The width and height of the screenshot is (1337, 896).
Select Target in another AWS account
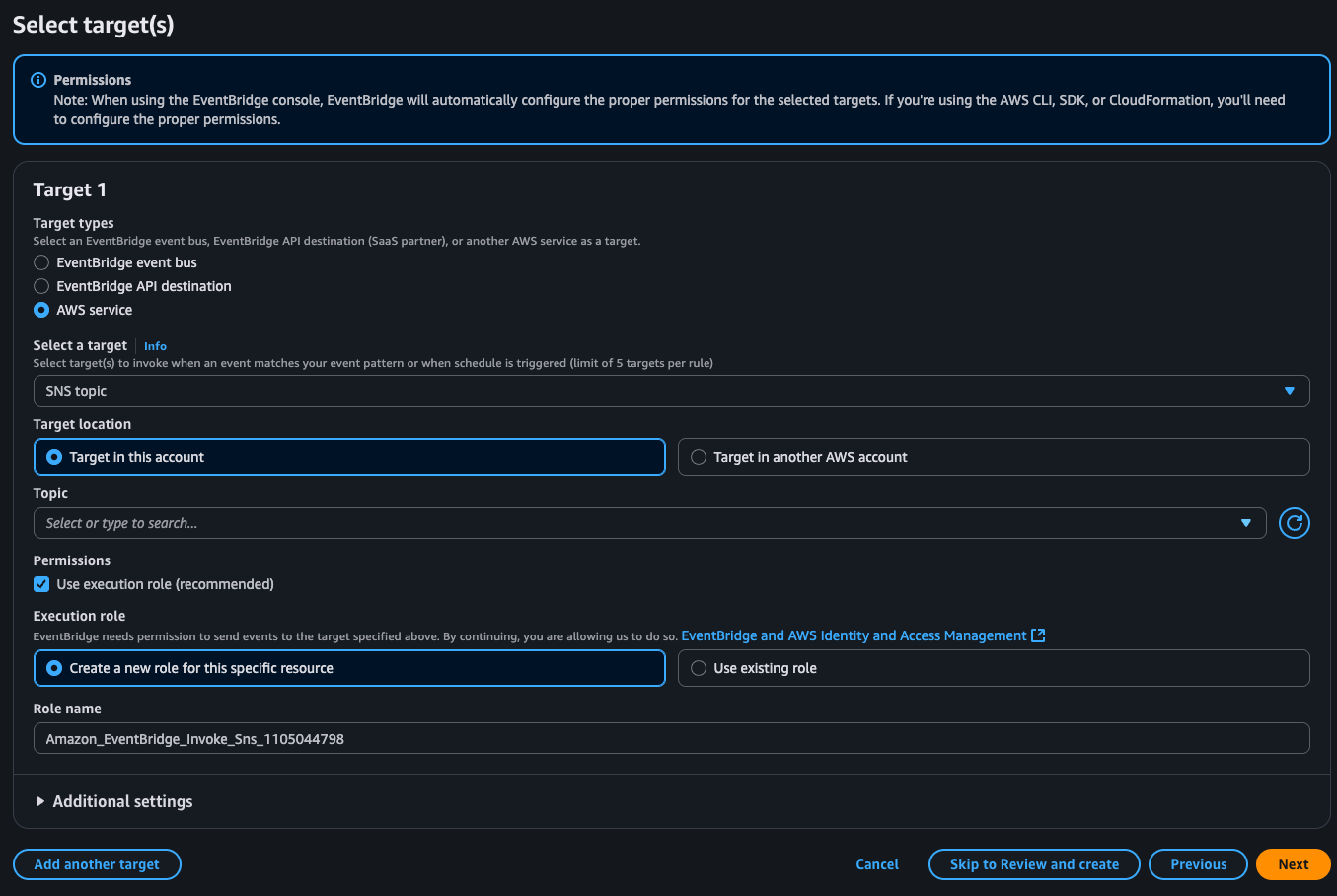(x=699, y=457)
